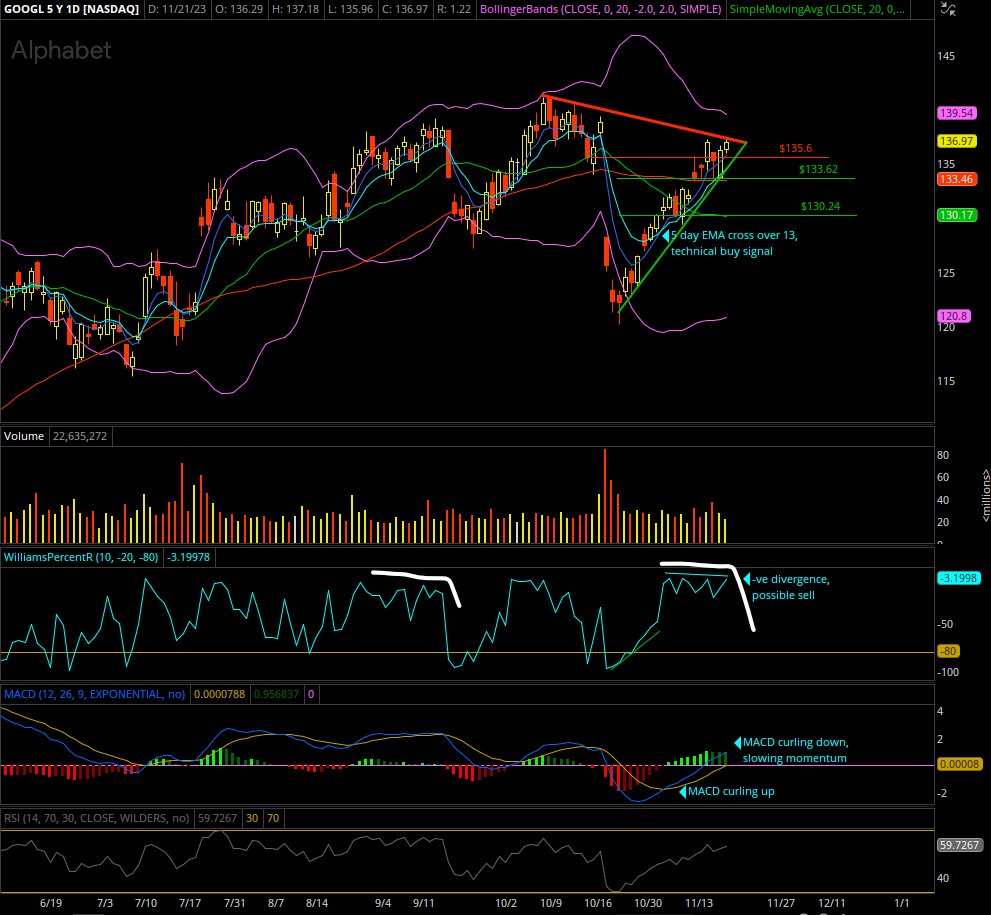The width and height of the screenshot is (991, 915).
Task: Click the Volume study label
Action: 24,436
